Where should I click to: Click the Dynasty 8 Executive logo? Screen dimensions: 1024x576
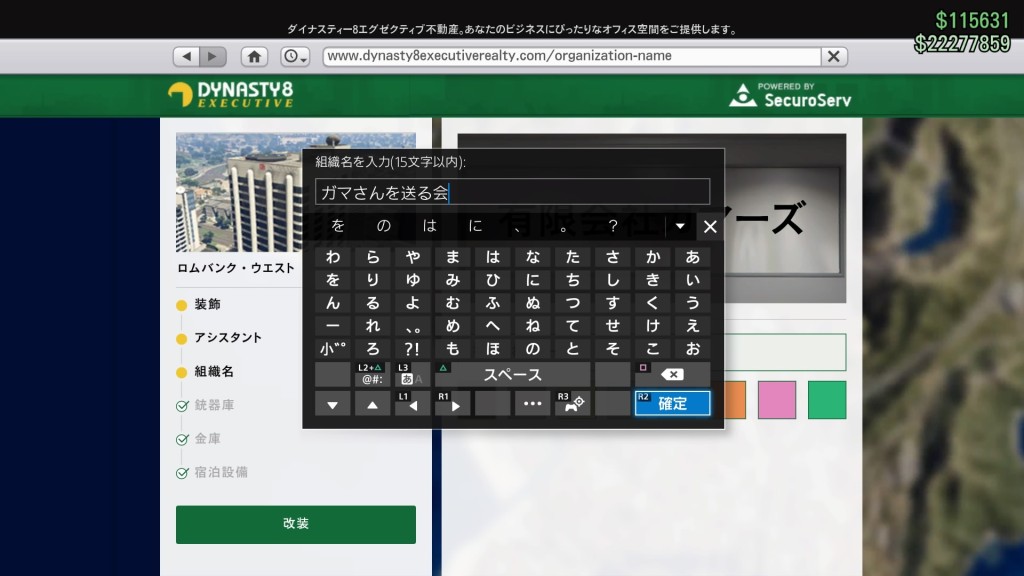coord(231,95)
